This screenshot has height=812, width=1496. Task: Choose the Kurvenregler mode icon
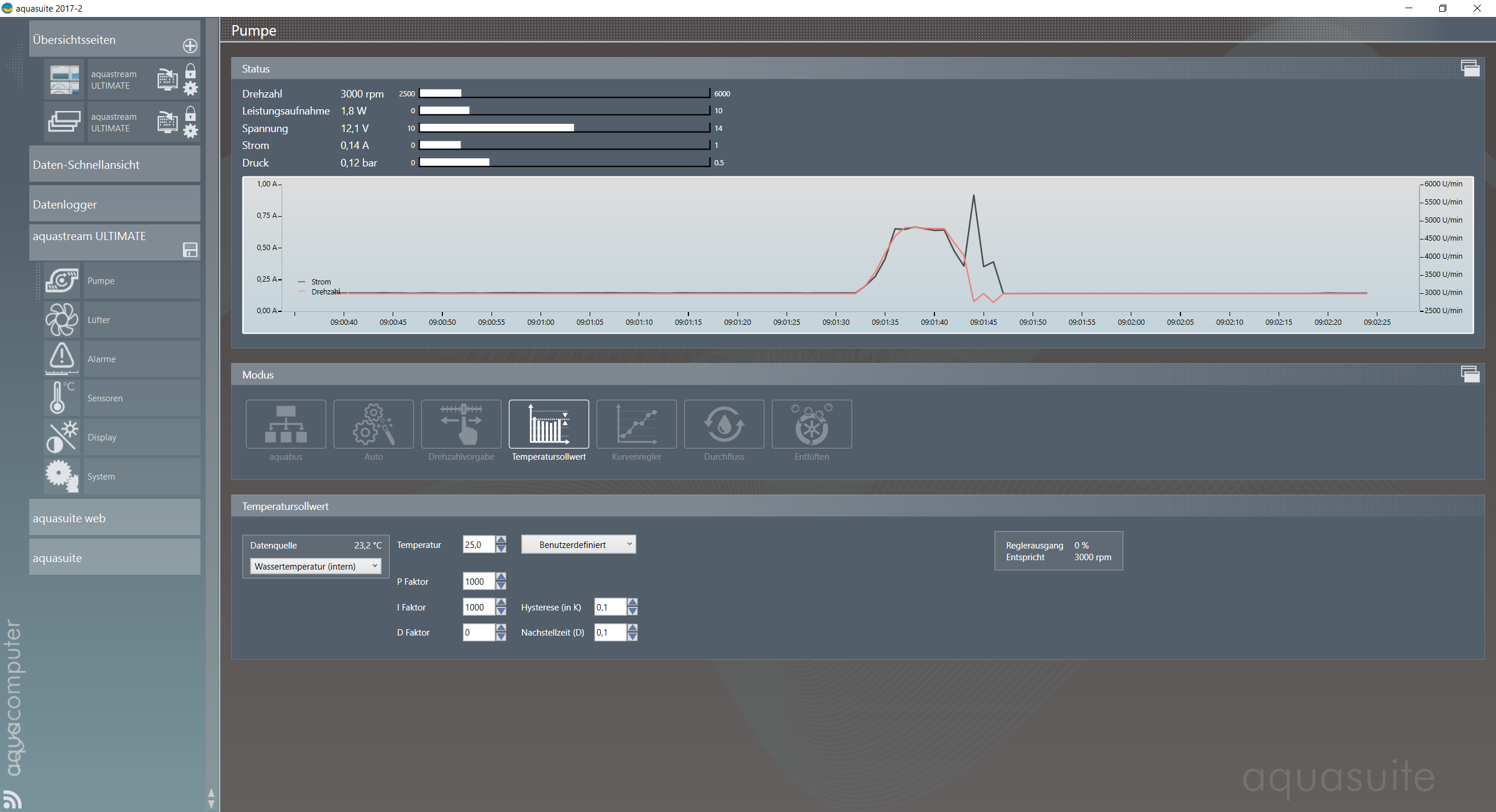(636, 424)
